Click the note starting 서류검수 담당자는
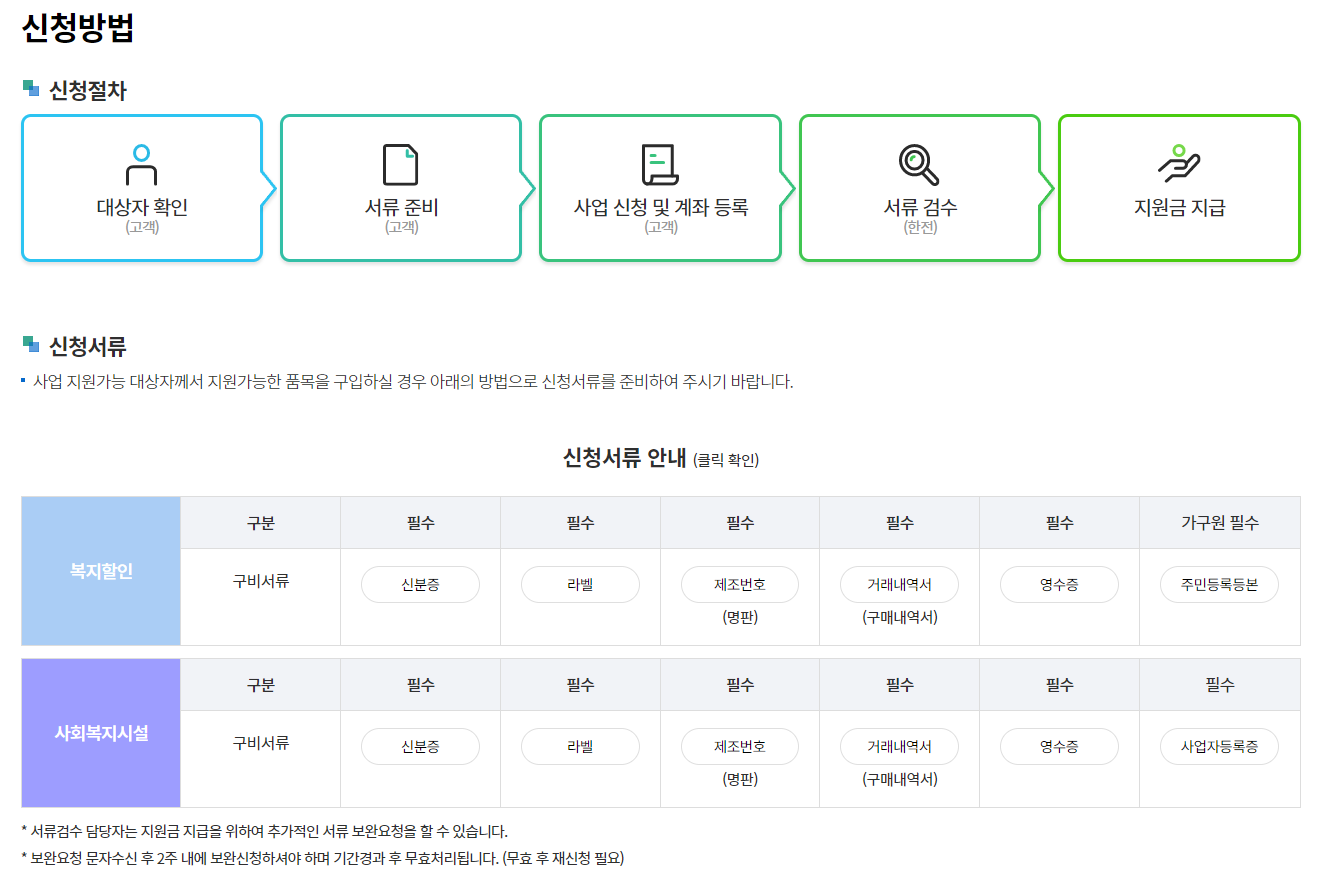1340x885 pixels. pos(265,831)
